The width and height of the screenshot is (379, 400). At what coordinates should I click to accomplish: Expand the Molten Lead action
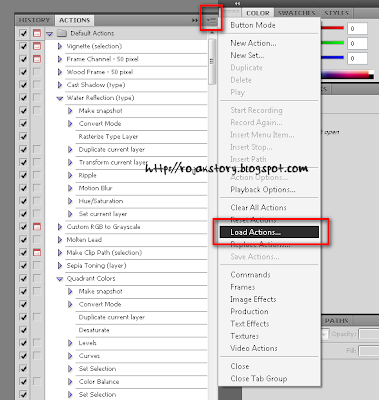60,240
